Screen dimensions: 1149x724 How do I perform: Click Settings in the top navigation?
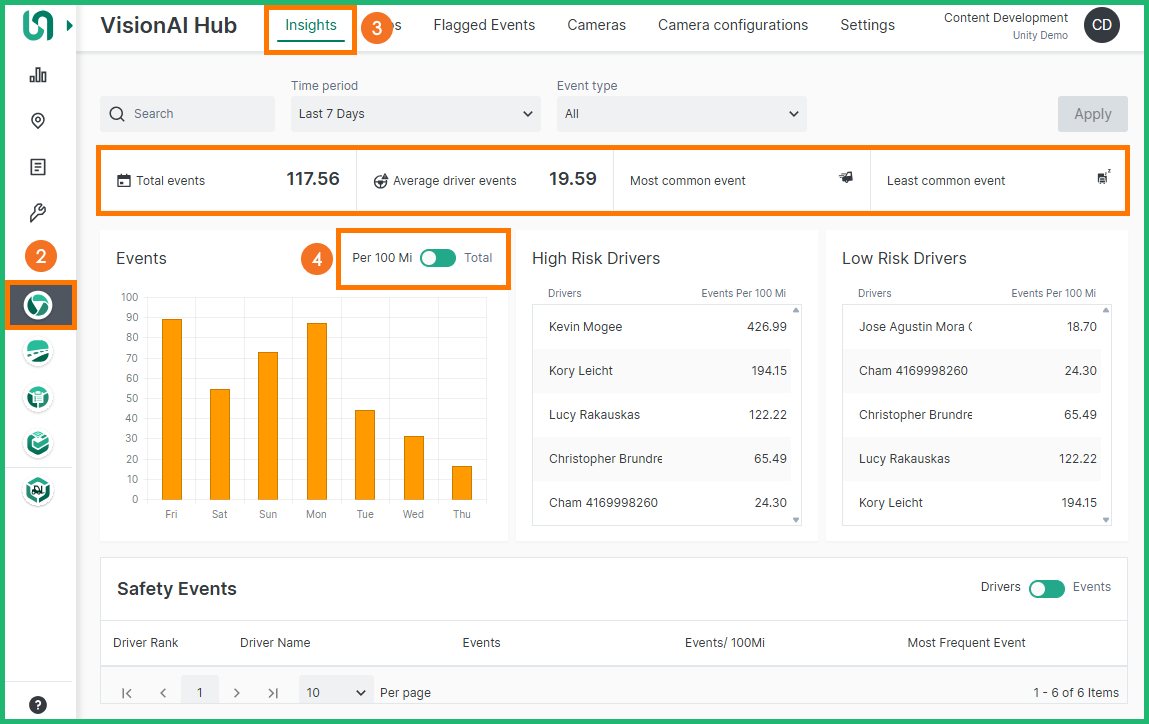point(866,25)
